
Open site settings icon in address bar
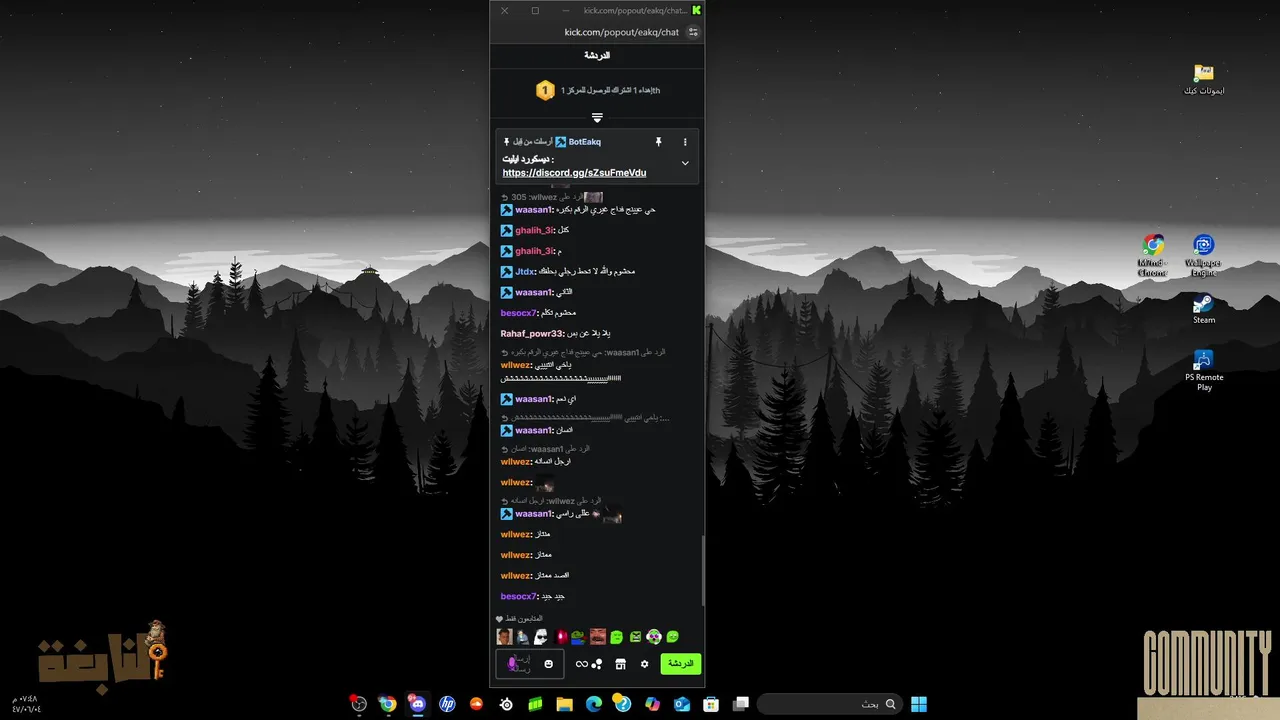click(x=693, y=32)
